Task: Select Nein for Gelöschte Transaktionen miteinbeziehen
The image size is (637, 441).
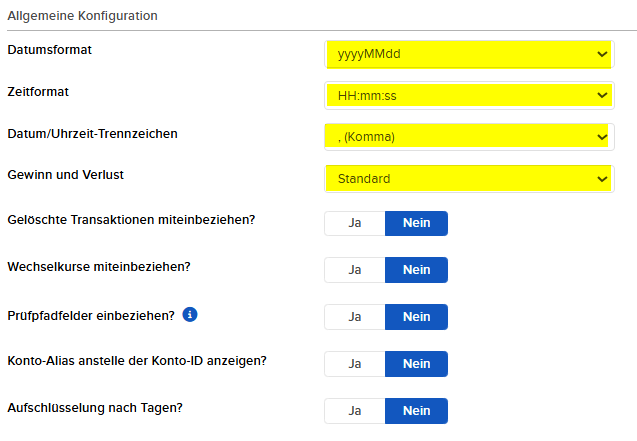Action: point(416,223)
